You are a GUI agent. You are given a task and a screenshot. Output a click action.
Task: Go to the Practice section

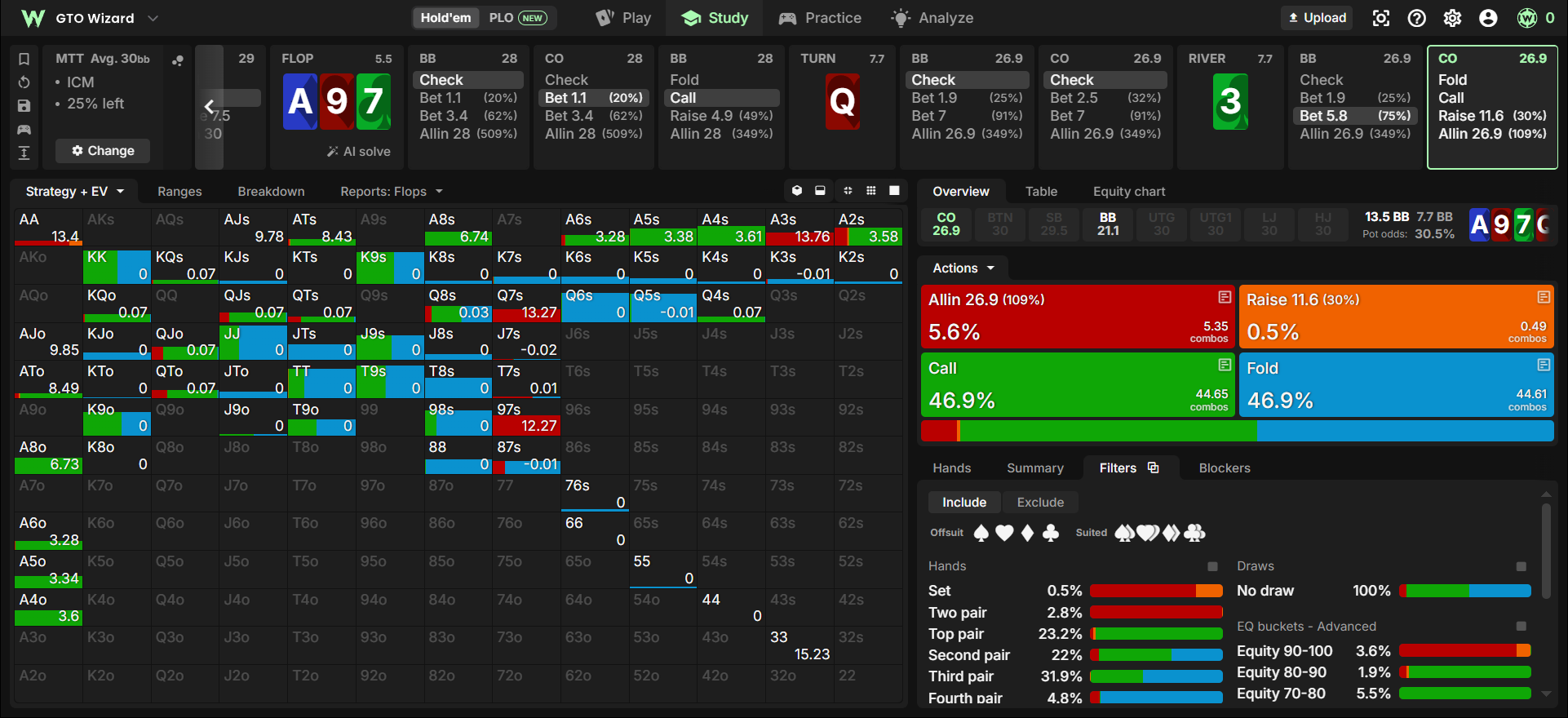click(820, 18)
